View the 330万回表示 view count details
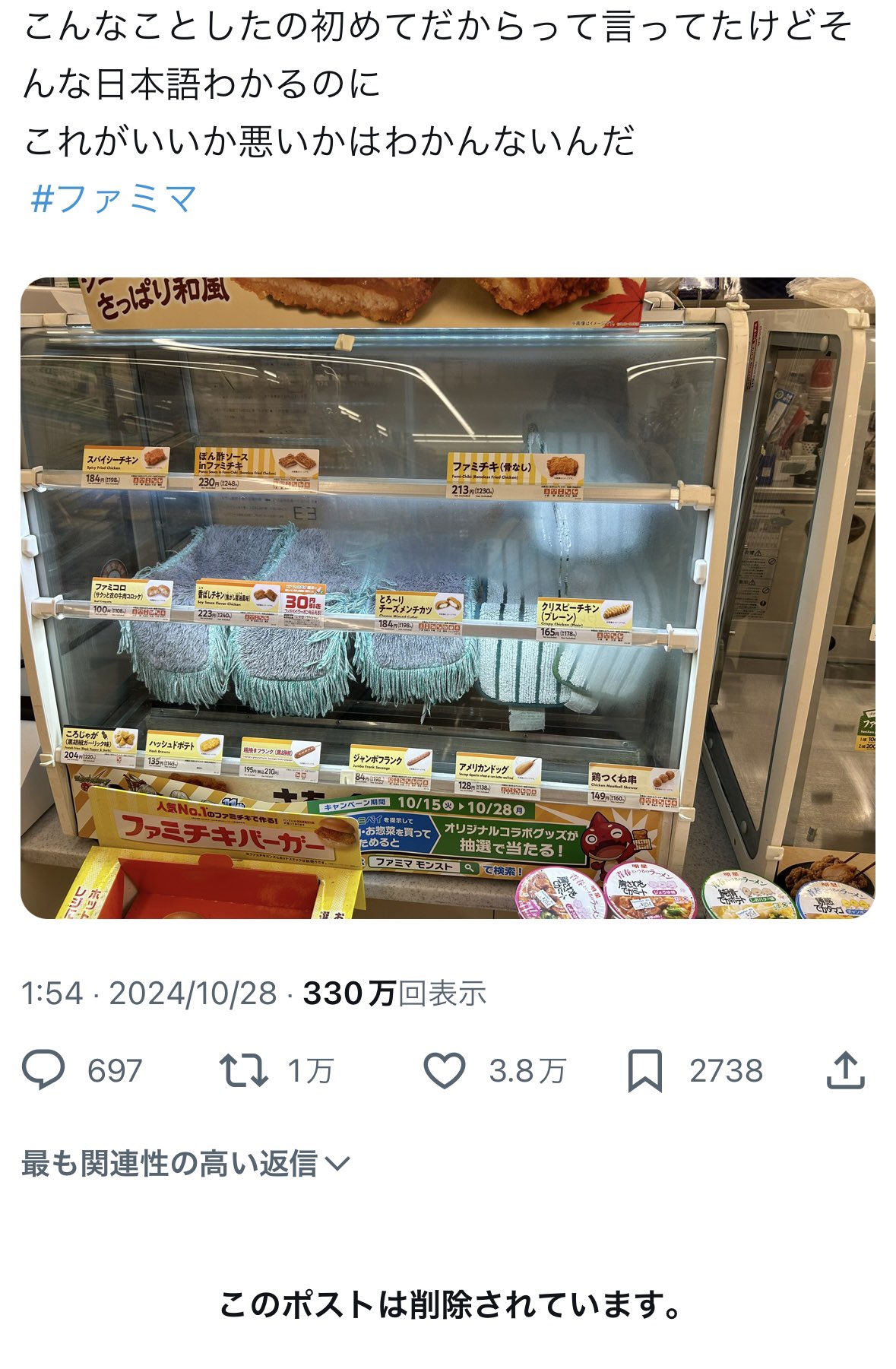Image resolution: width=896 pixels, height=1369 pixels. click(394, 993)
